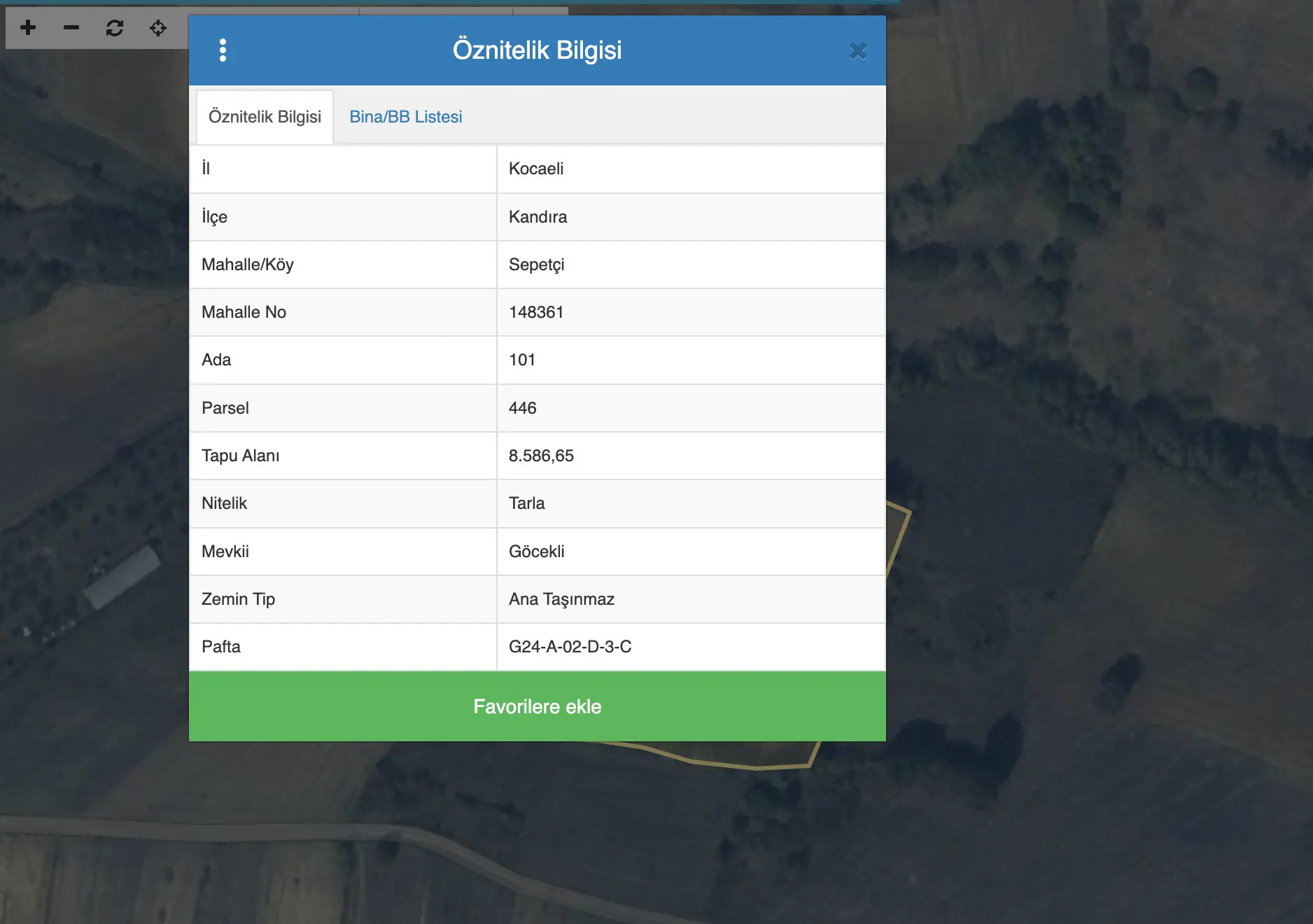Click the İl row label
Screen dimensions: 1313x924
[x=206, y=168]
